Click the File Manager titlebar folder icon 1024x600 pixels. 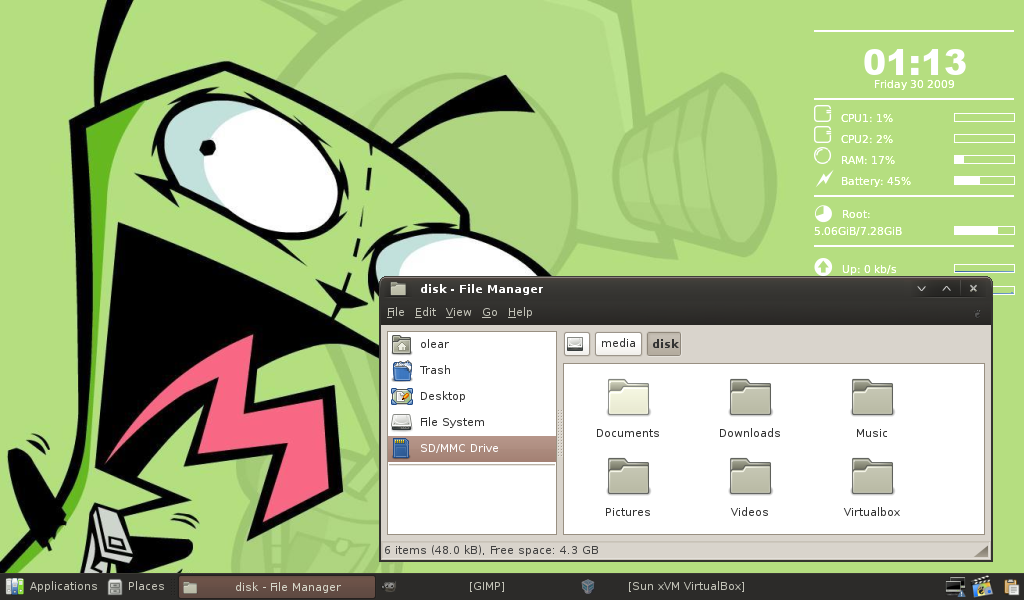[x=398, y=289]
